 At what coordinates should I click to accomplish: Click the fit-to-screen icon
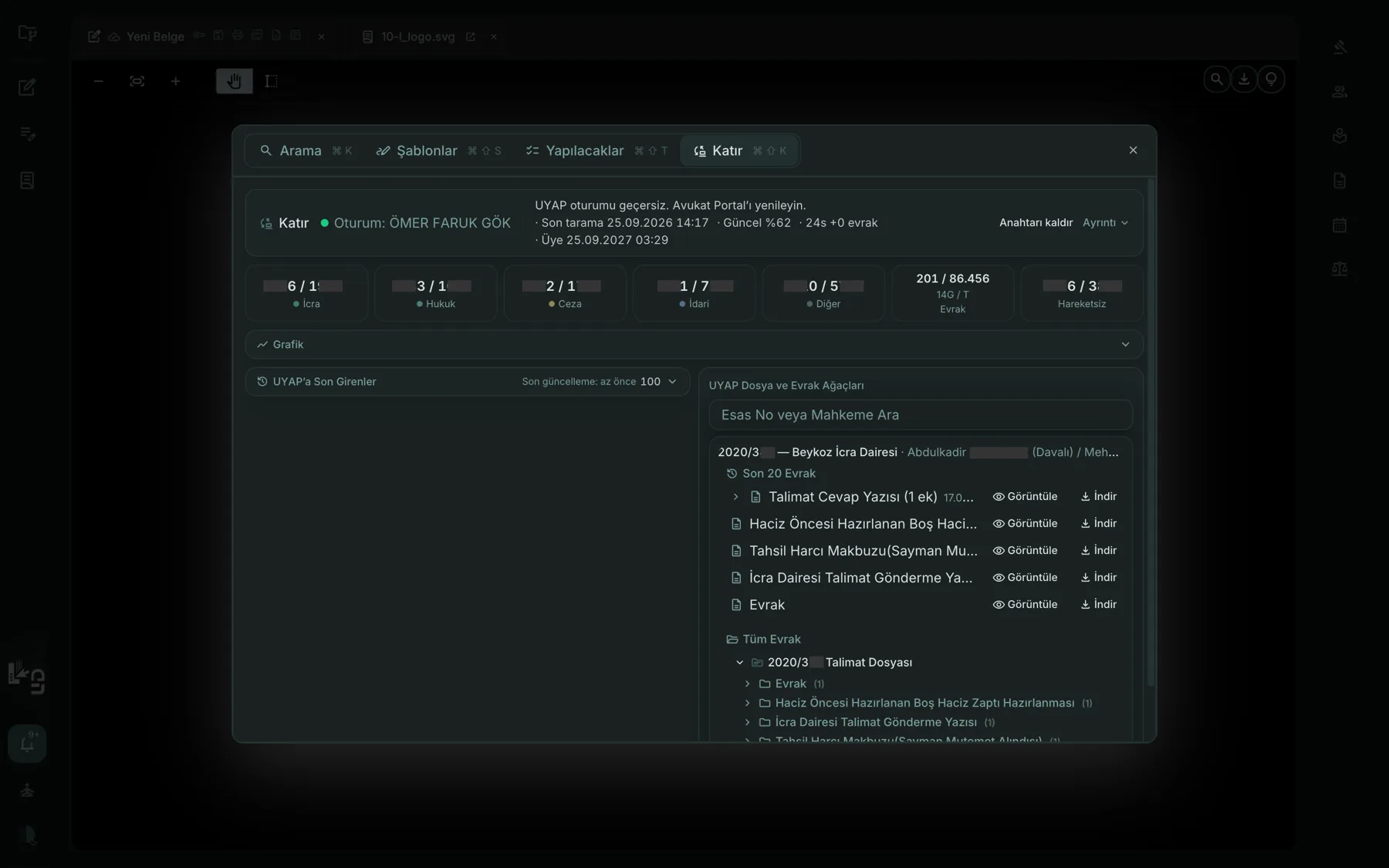tap(137, 81)
